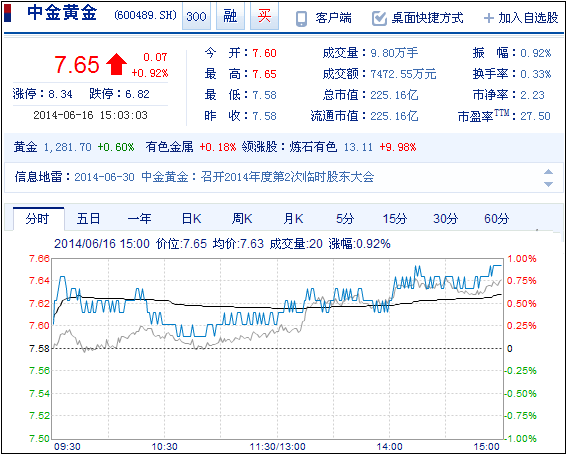Viewport: 567px width, 455px height.
Task: Click the plus icon to add to watchlist
Action: tap(489, 18)
